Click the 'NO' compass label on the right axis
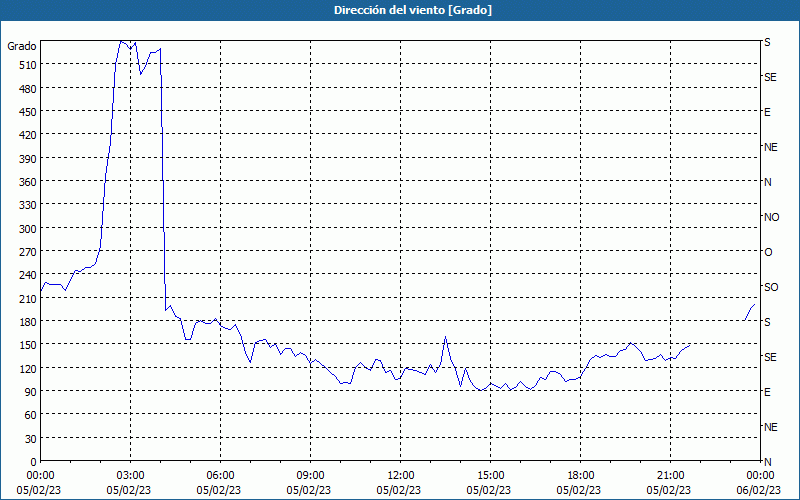The height and width of the screenshot is (500, 800). pyautogui.click(x=772, y=217)
